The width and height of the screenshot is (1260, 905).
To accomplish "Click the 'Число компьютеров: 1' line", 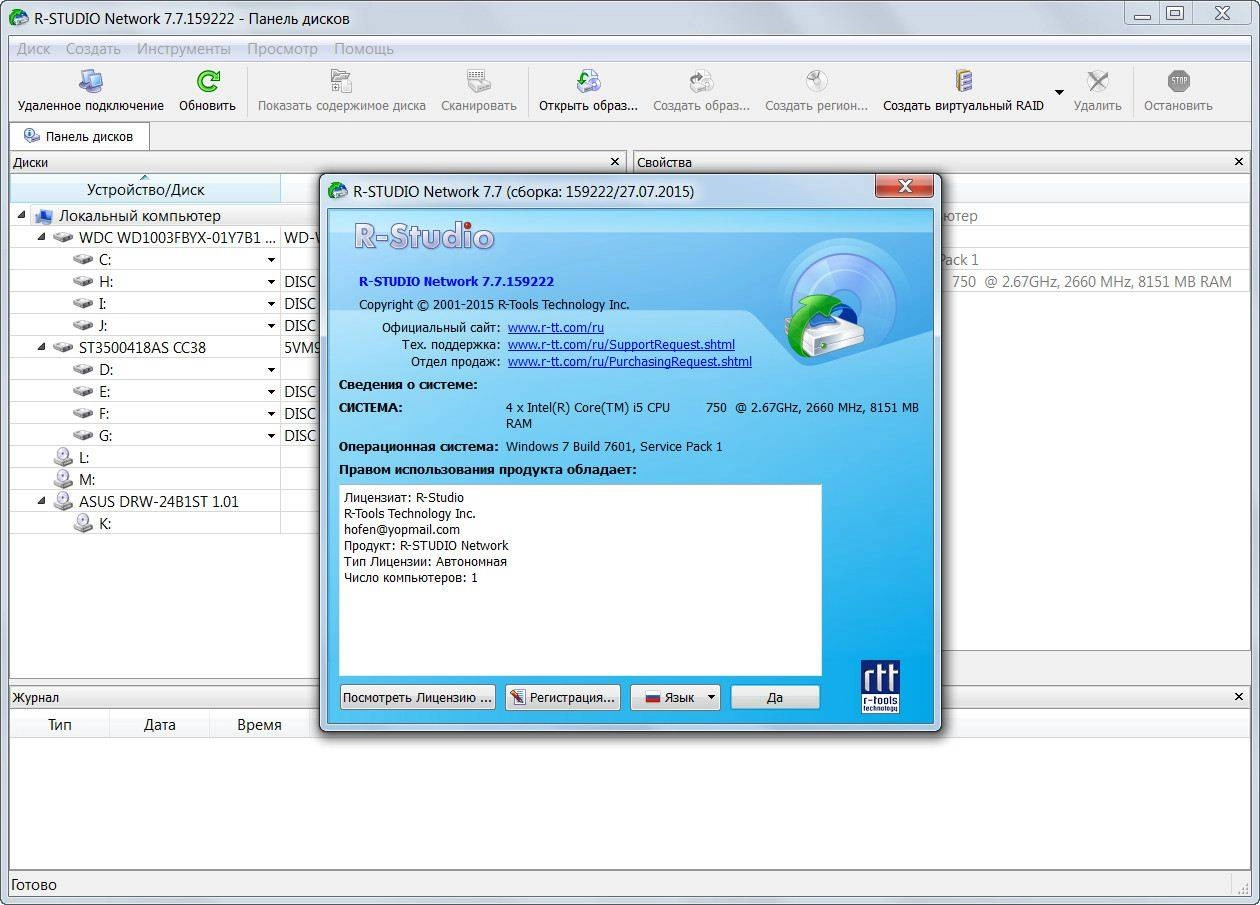I will (411, 578).
